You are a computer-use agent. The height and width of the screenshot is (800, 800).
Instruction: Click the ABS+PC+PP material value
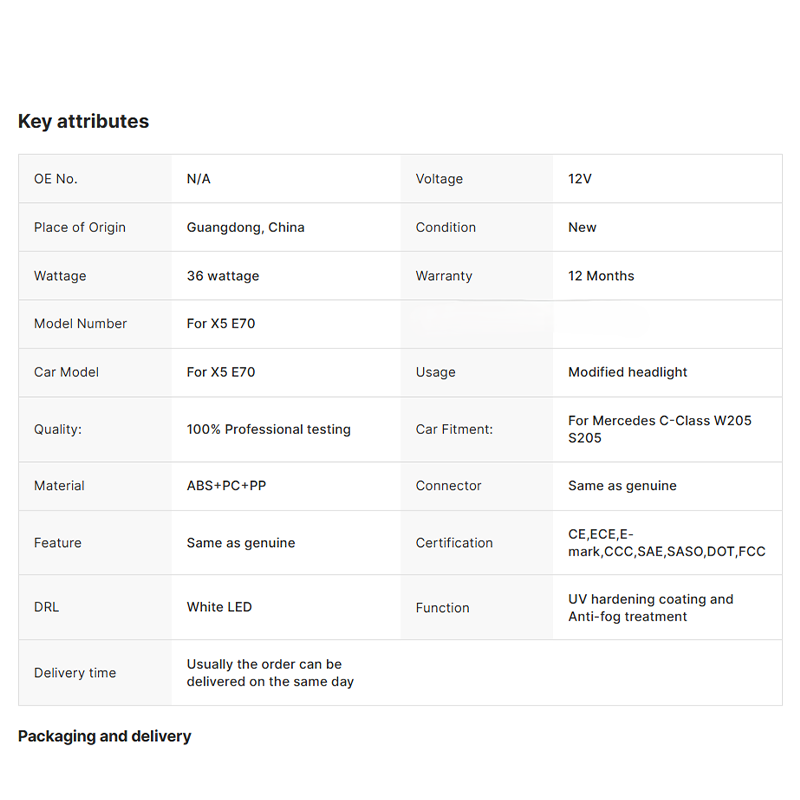(227, 486)
